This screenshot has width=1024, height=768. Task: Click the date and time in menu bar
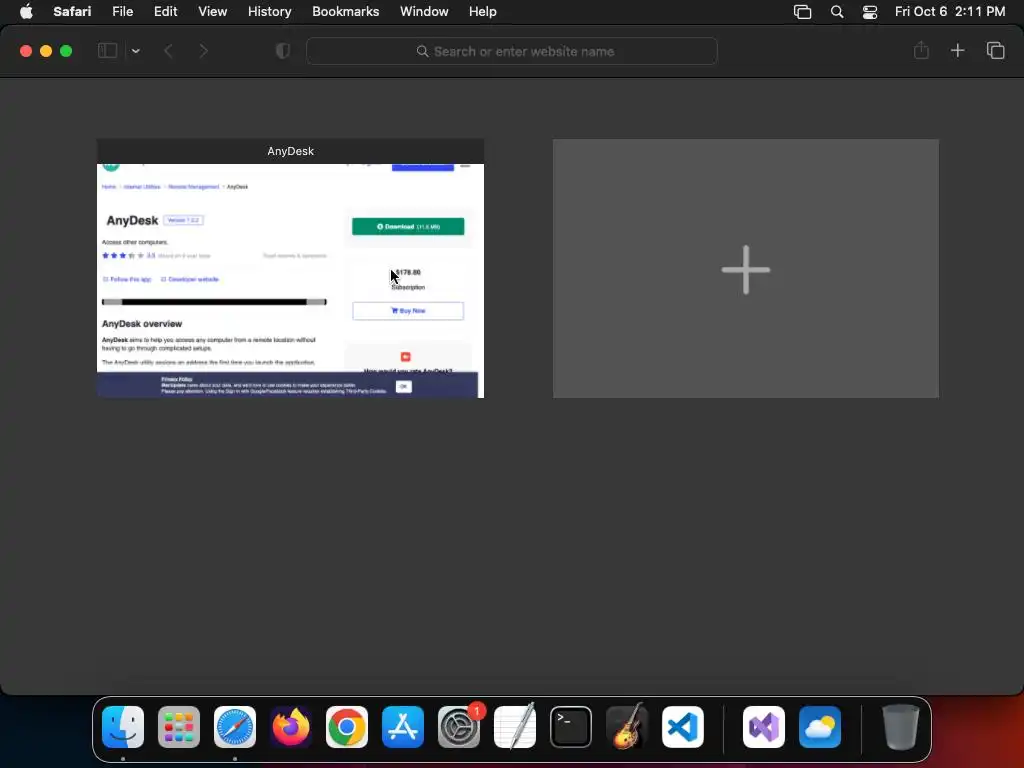tap(950, 11)
